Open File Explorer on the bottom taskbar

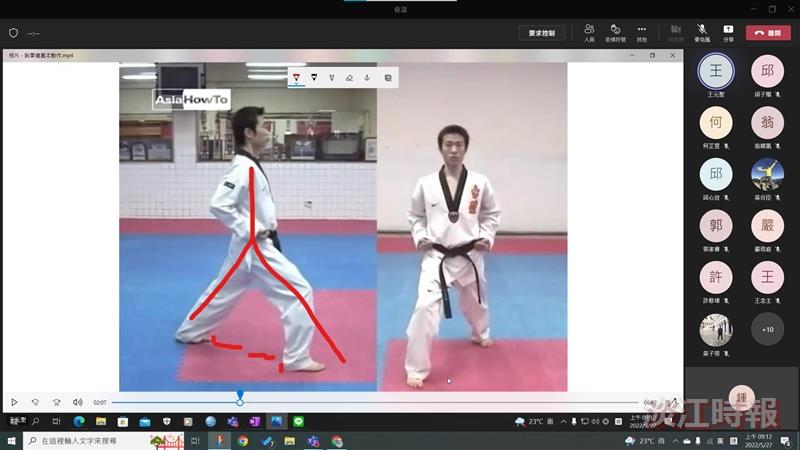coord(290,441)
